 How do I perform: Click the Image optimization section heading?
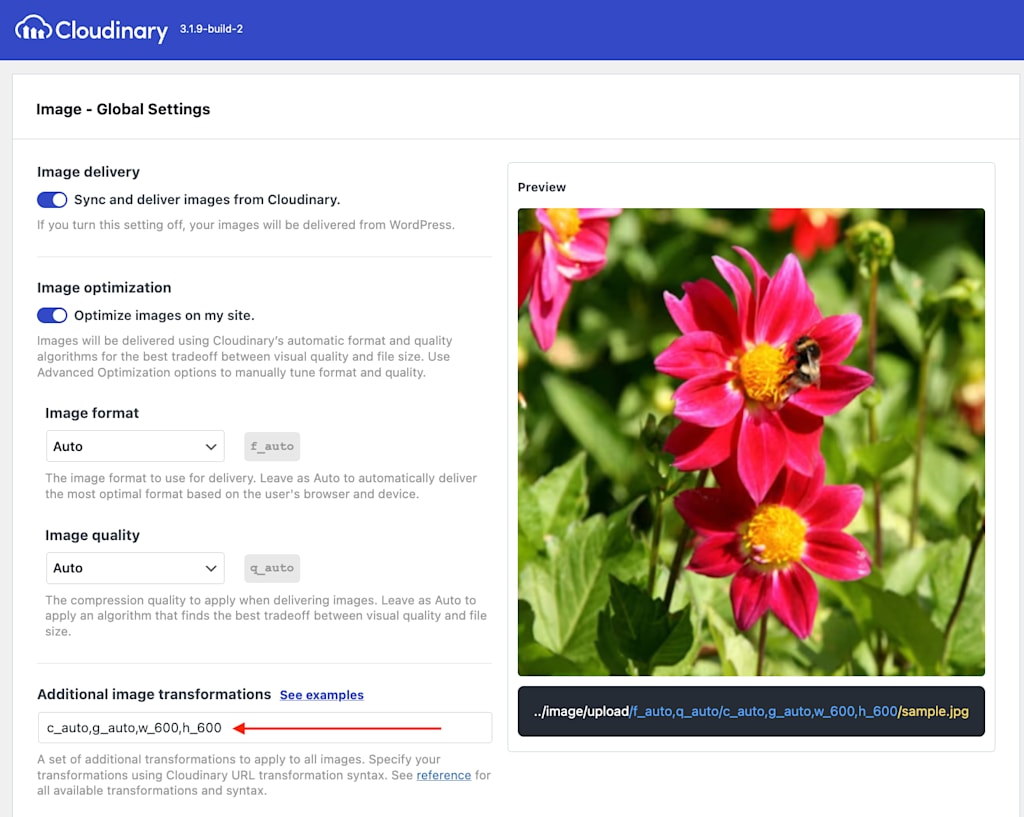(104, 288)
